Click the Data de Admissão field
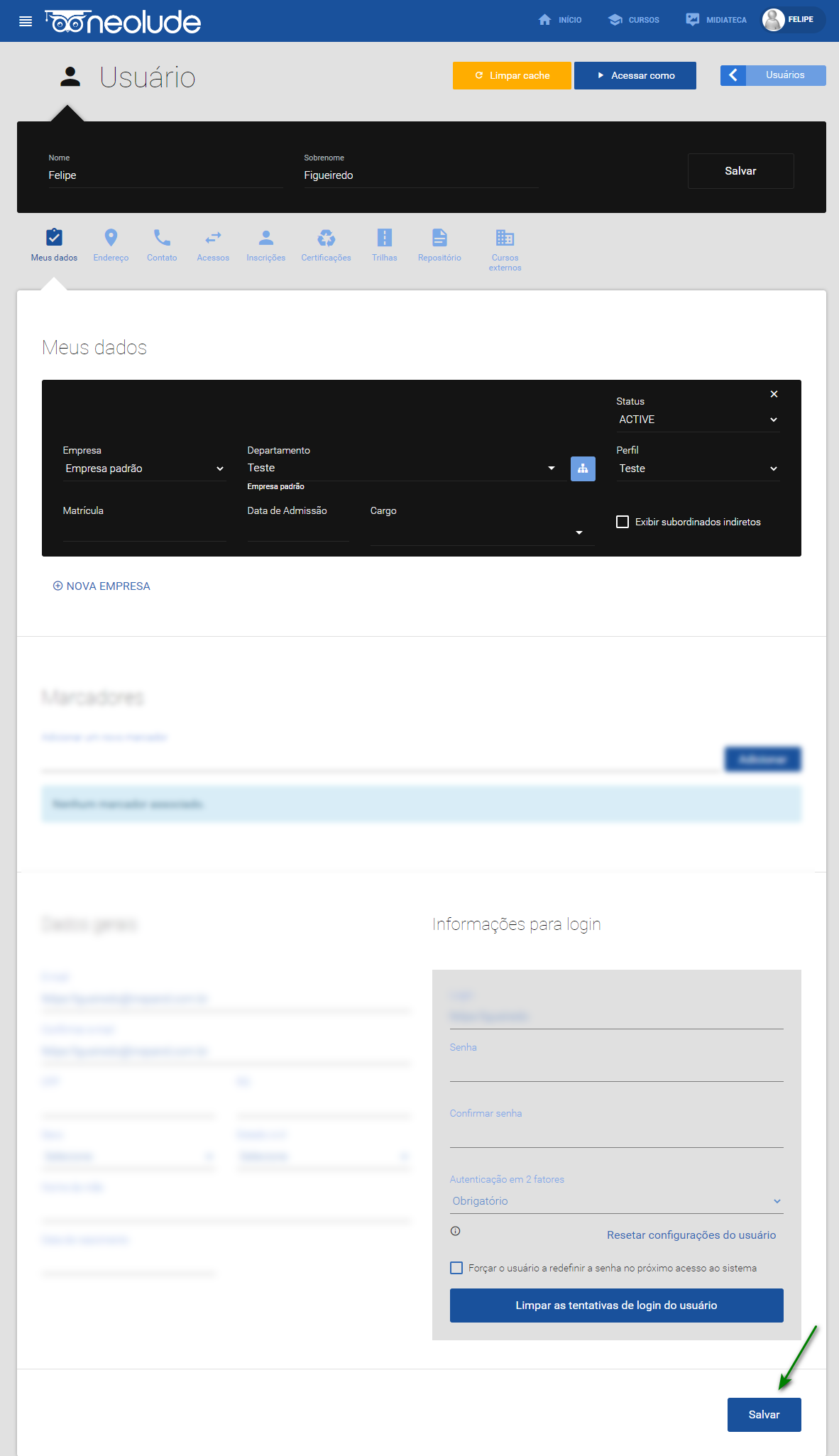The height and width of the screenshot is (1456, 839). pos(298,530)
